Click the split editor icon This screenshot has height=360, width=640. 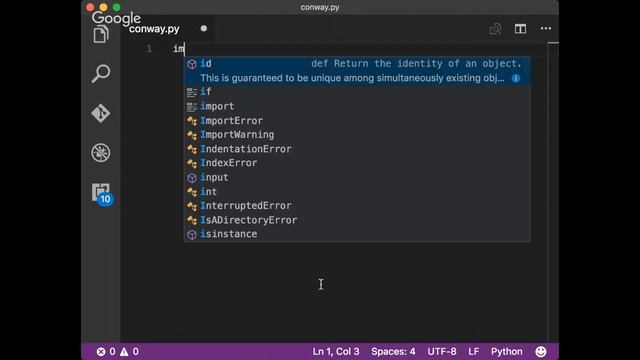tap(520, 29)
